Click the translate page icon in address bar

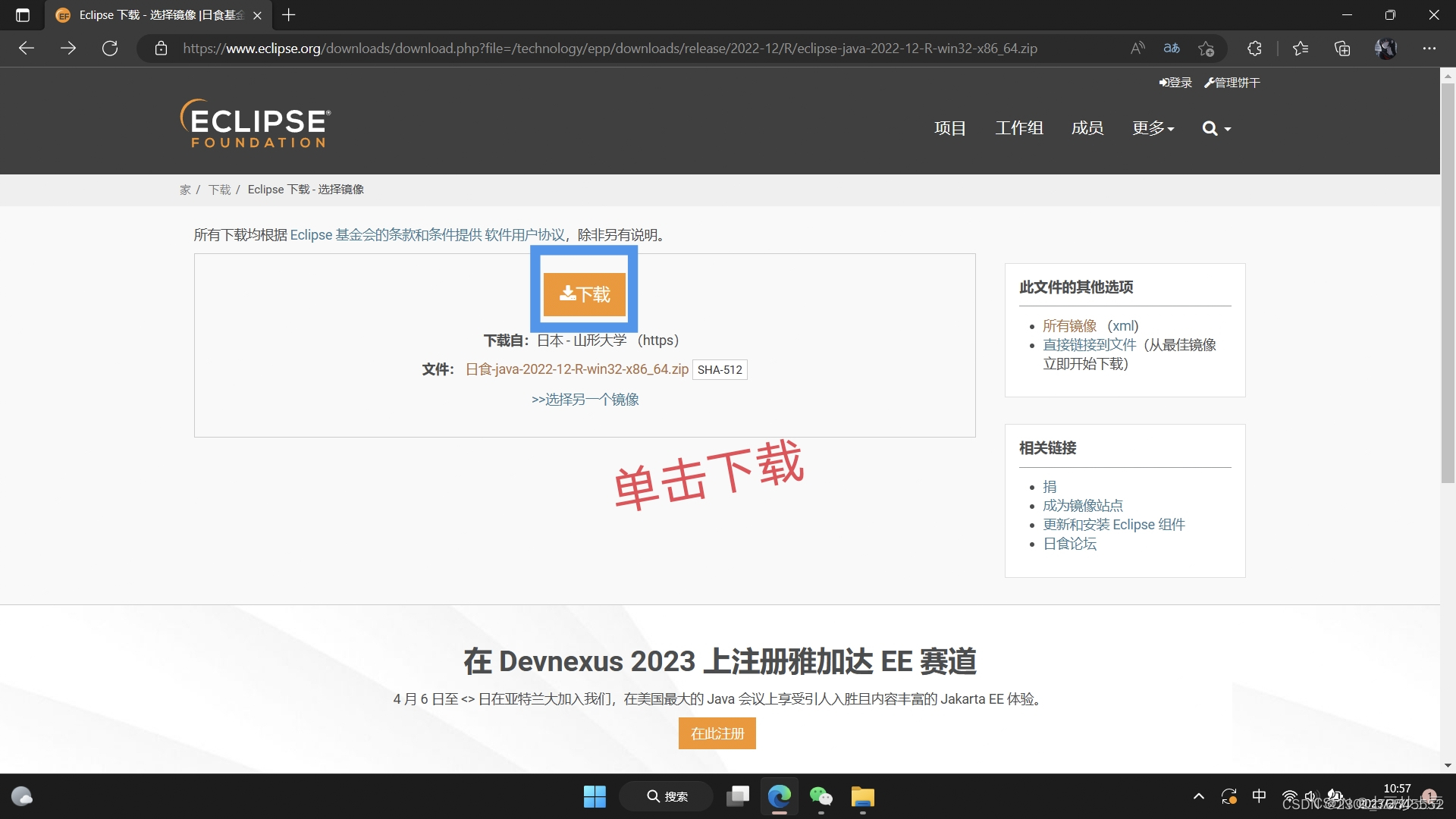1172,49
